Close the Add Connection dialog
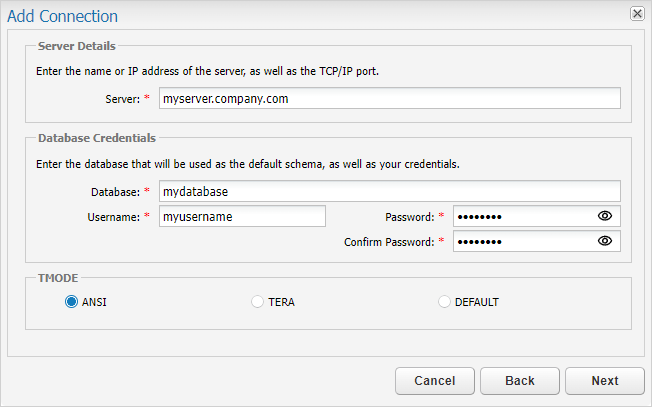652x407 pixels. (x=637, y=14)
